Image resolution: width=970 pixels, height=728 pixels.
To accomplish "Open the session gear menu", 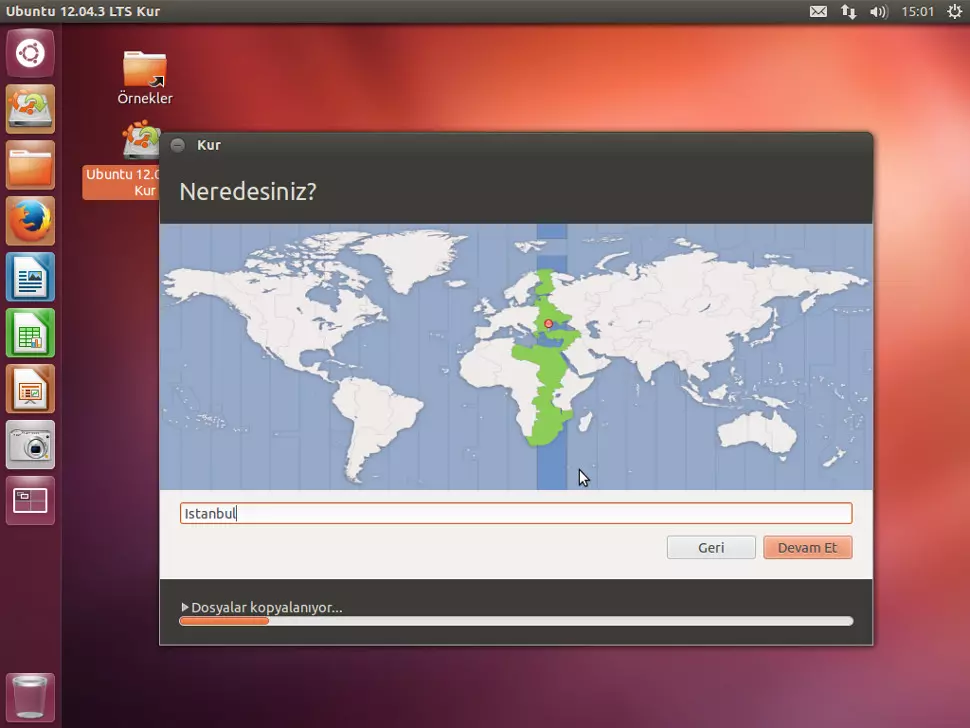I will (955, 11).
